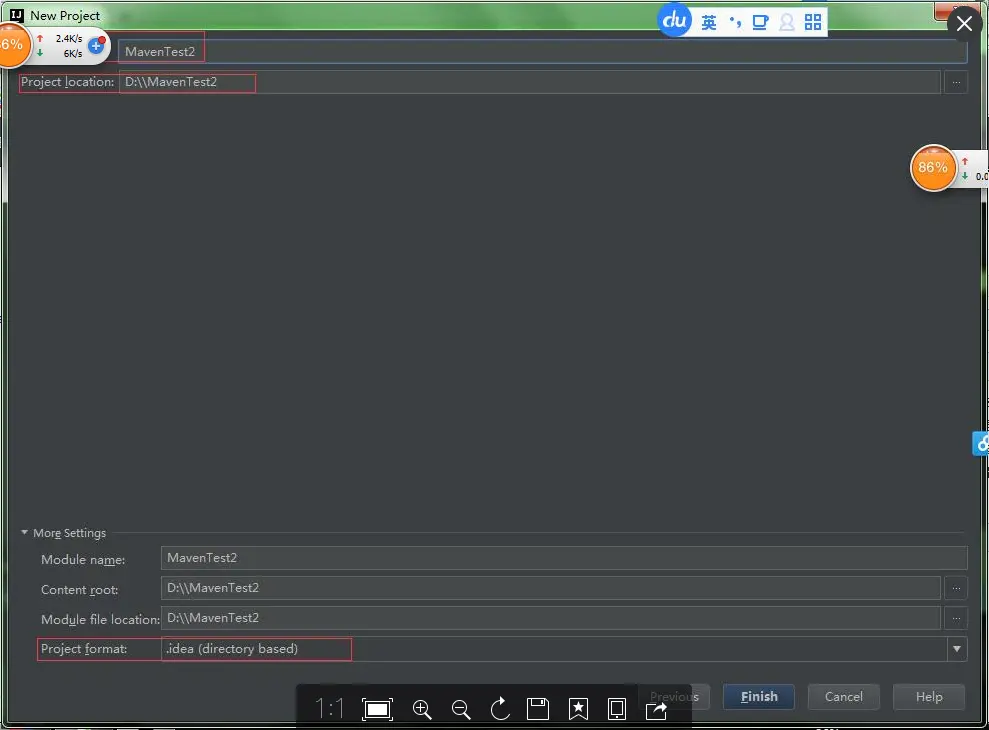989x730 pixels.
Task: Click the New Project window title text
Action: (x=65, y=16)
